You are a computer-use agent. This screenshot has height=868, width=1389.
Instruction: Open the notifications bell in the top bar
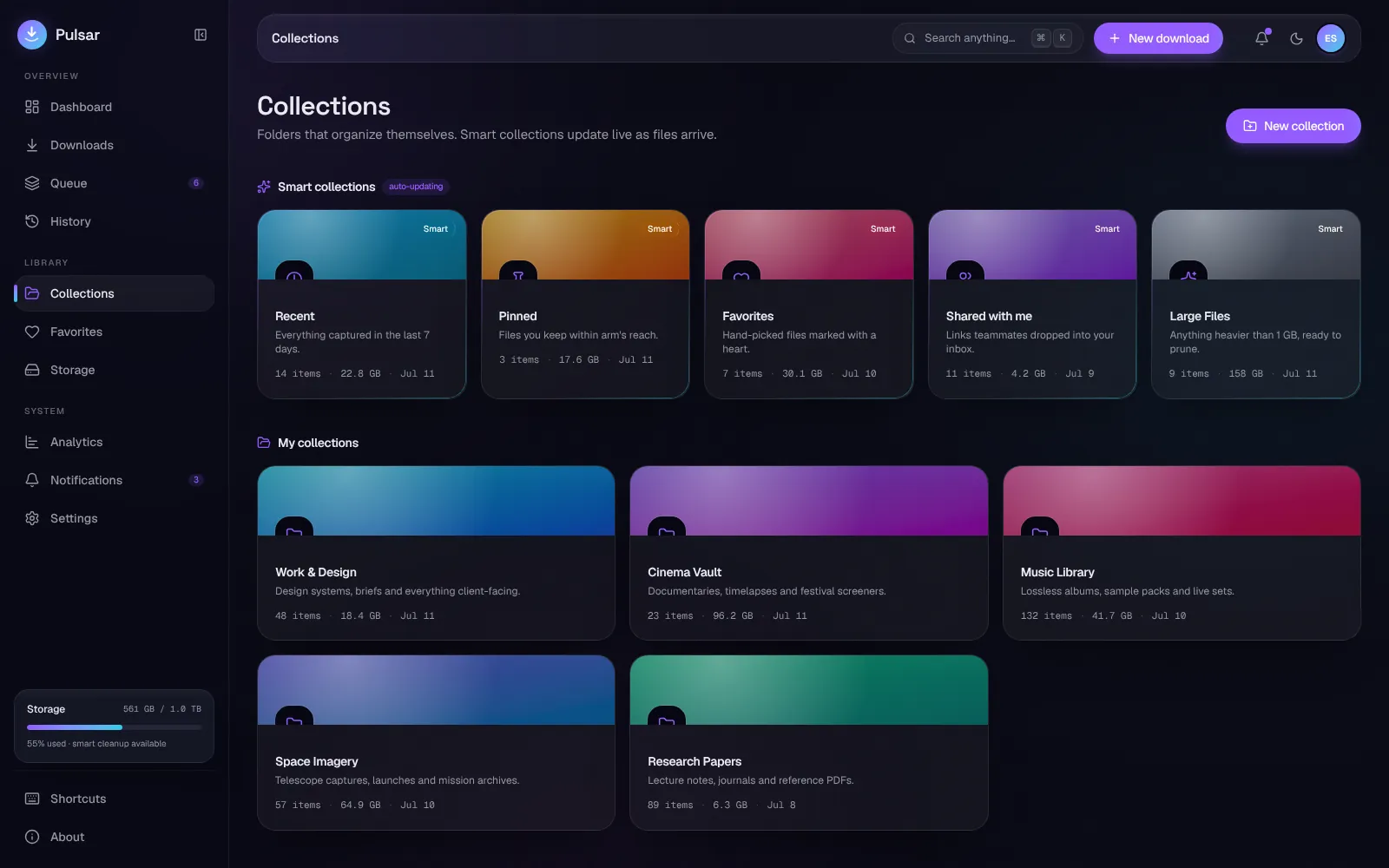pos(1262,38)
